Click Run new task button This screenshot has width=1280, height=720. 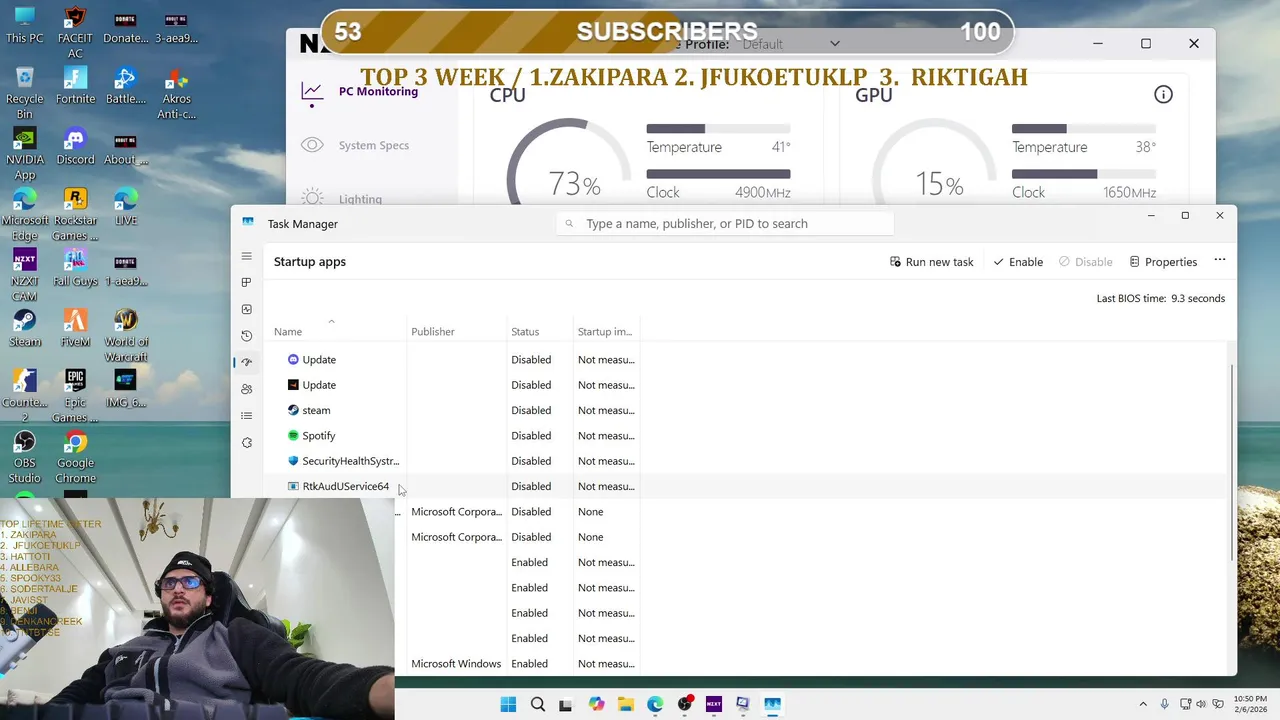pyautogui.click(x=931, y=262)
